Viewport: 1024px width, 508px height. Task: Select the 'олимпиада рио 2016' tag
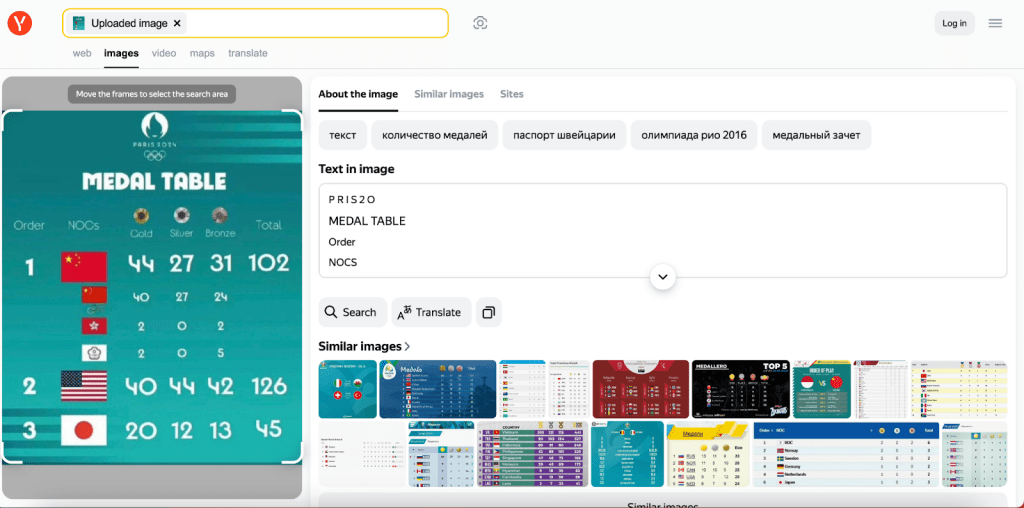click(x=693, y=135)
